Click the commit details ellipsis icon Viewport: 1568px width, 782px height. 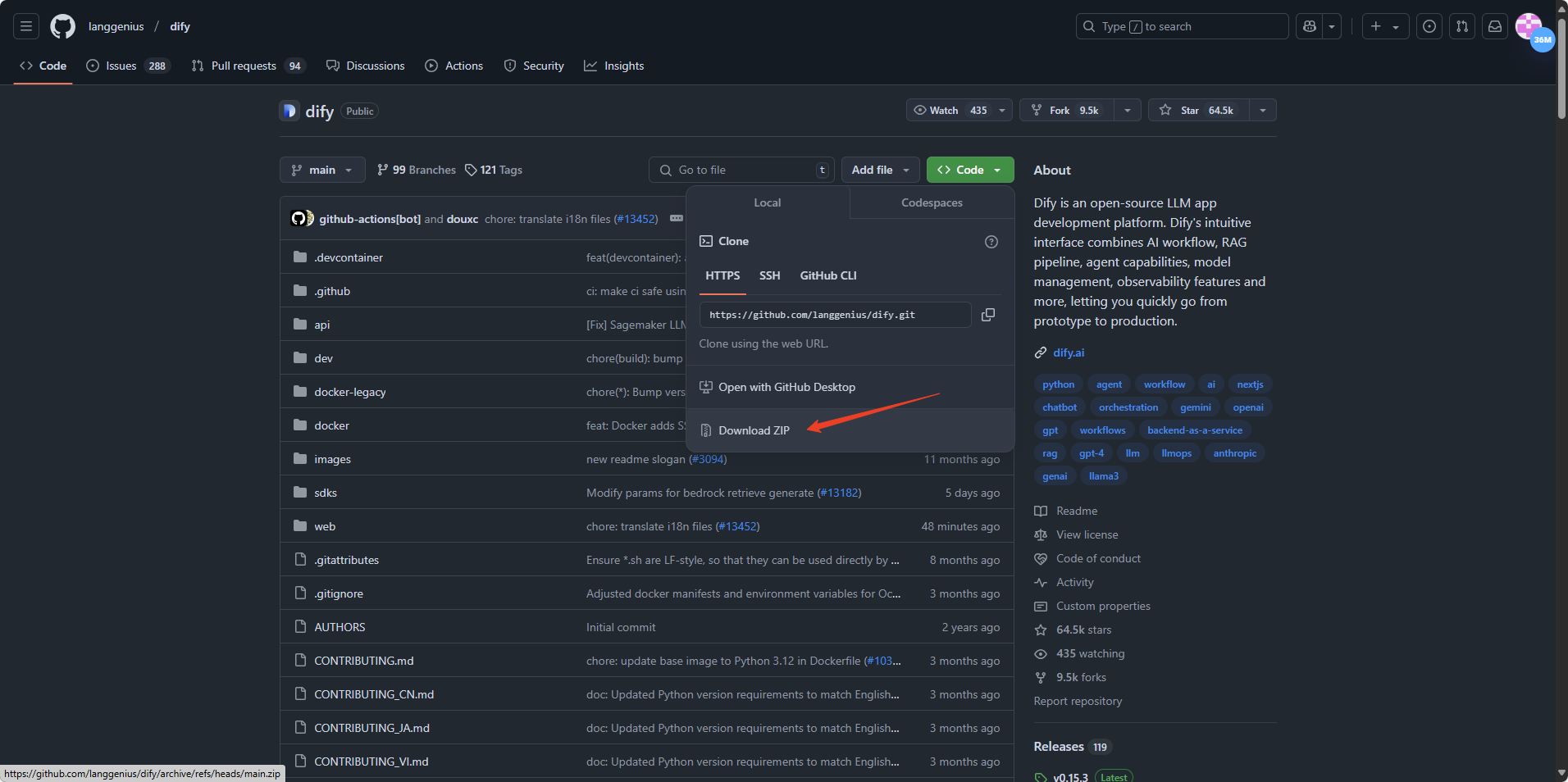tap(677, 218)
